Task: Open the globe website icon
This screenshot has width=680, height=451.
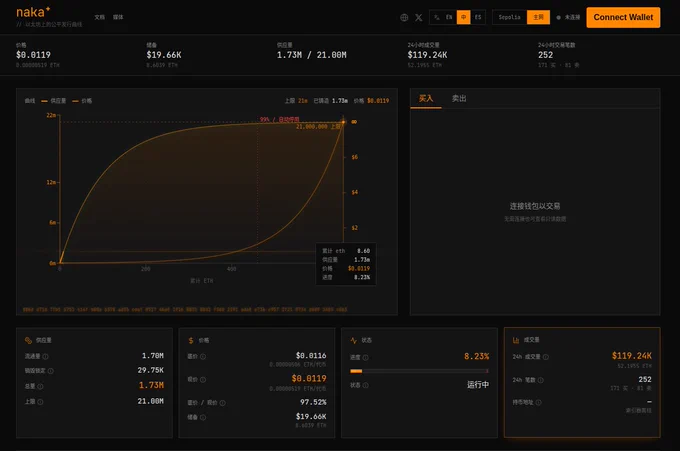Action: [404, 17]
